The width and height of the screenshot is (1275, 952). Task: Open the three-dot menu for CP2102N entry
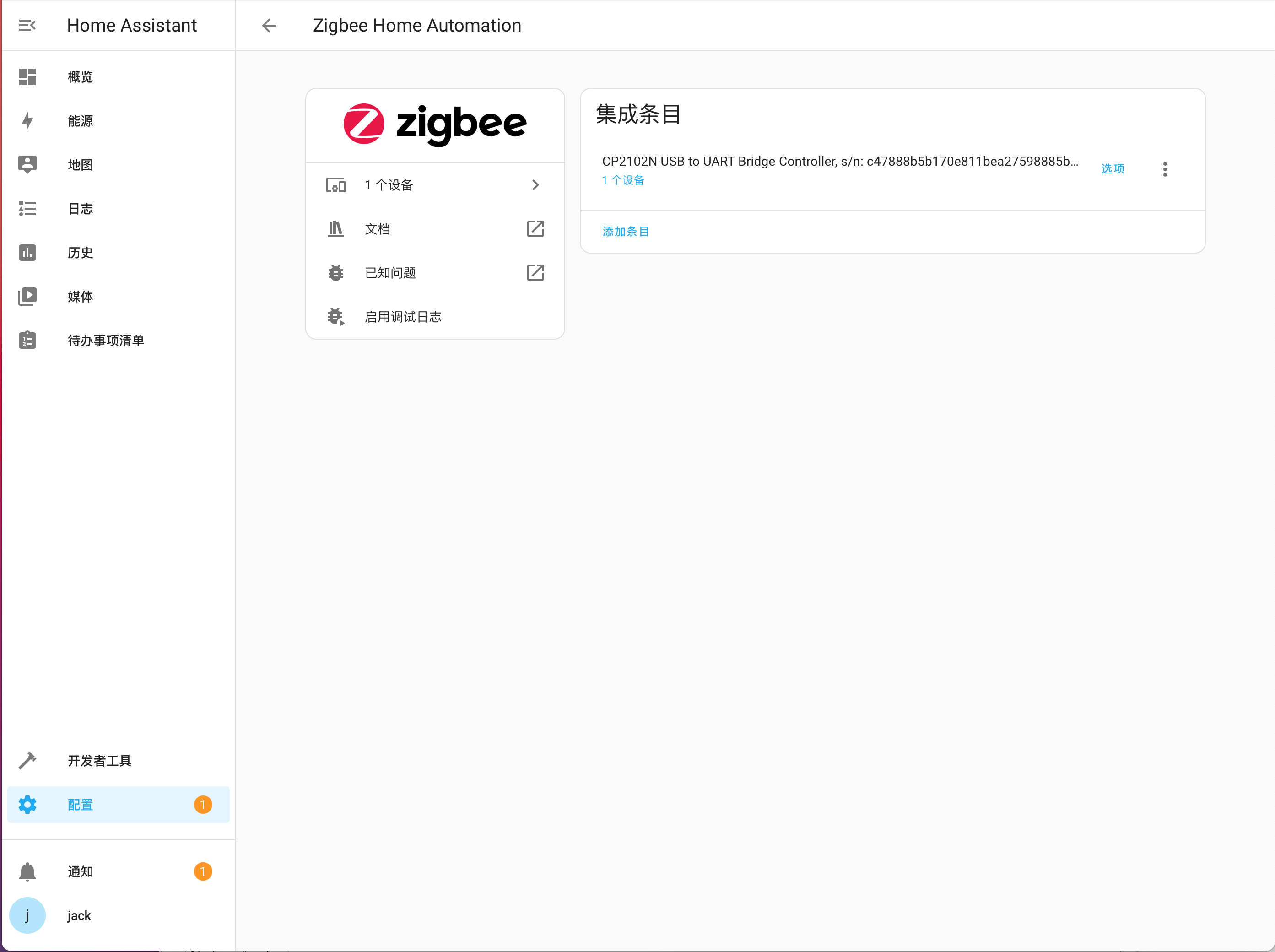click(x=1164, y=169)
